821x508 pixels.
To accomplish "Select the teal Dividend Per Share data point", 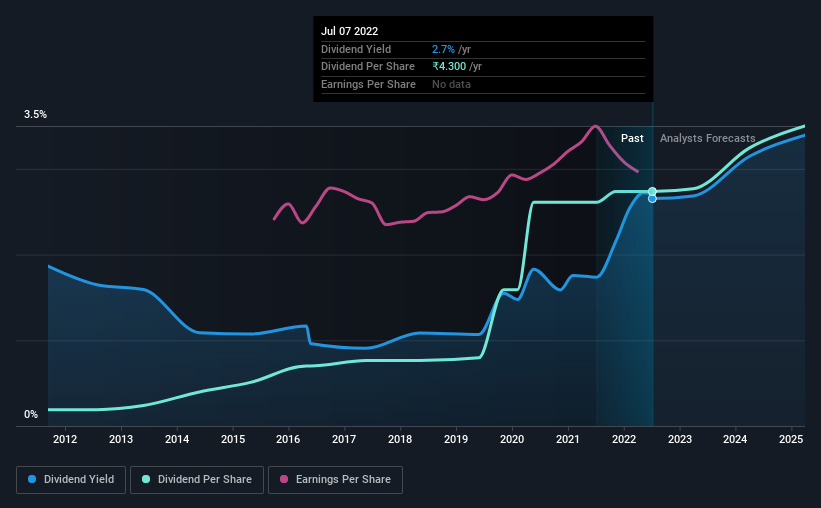I will coord(652,192).
